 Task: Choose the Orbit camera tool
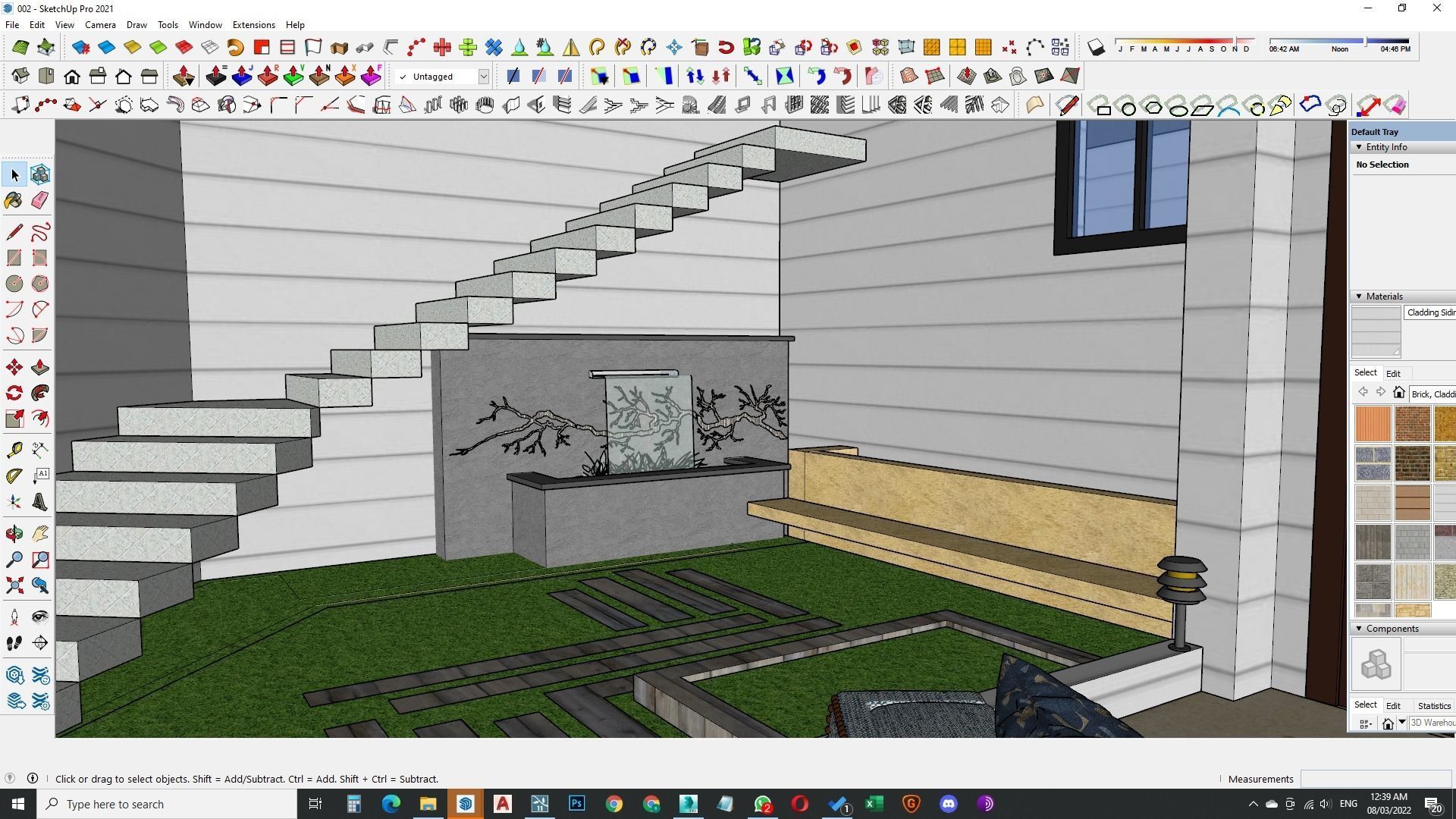coord(14,534)
